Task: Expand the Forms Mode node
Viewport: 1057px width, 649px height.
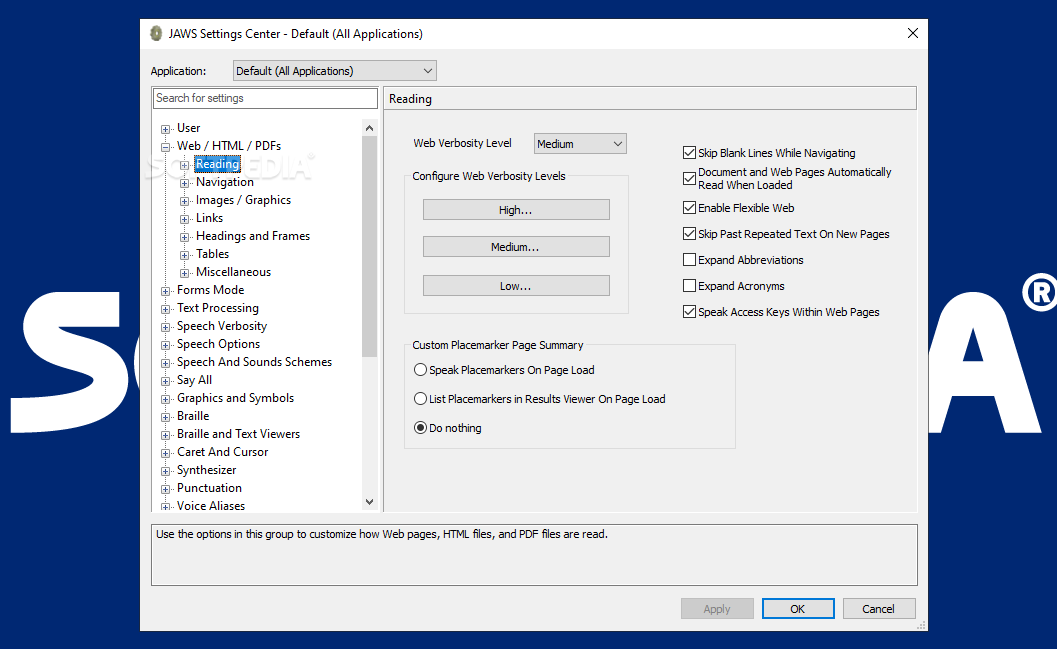Action: tap(165, 291)
